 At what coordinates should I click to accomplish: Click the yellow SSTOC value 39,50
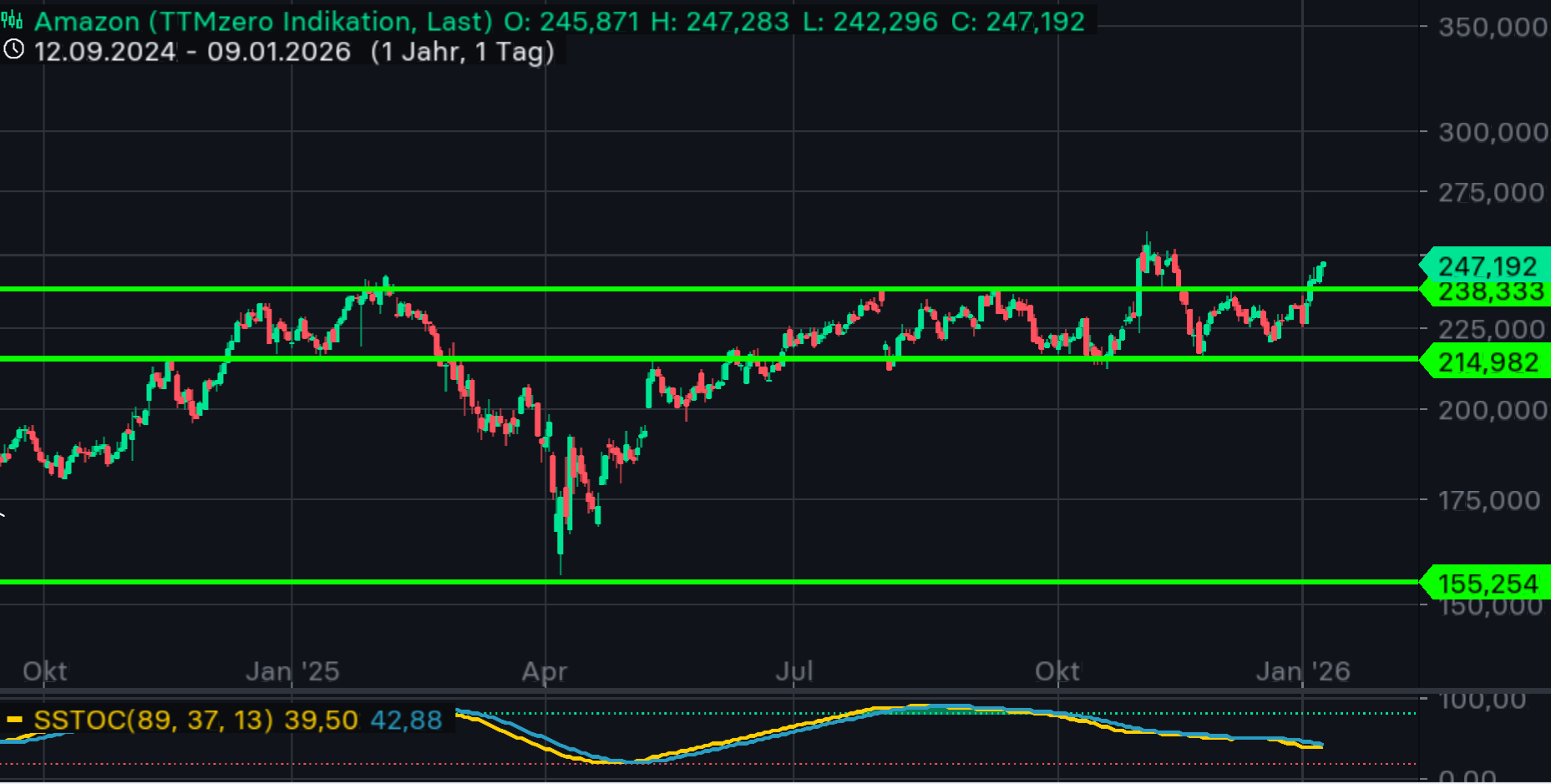321,720
